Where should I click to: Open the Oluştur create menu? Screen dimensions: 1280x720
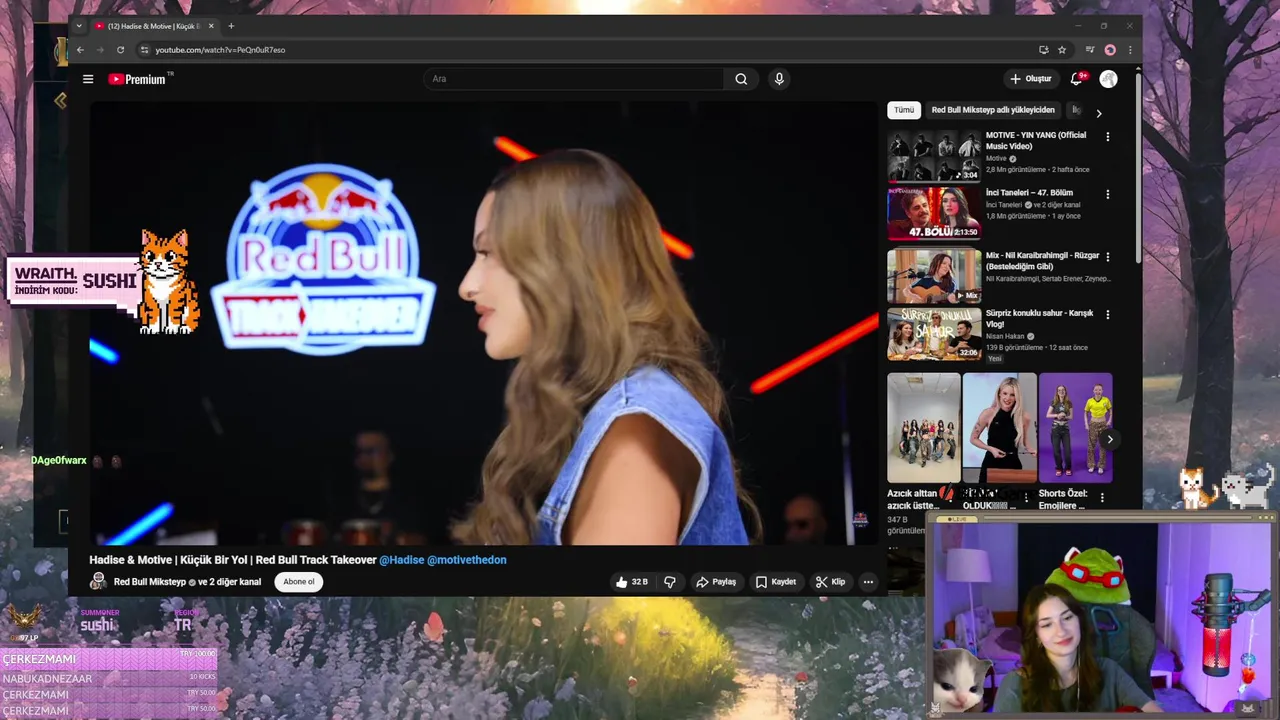coord(1031,79)
